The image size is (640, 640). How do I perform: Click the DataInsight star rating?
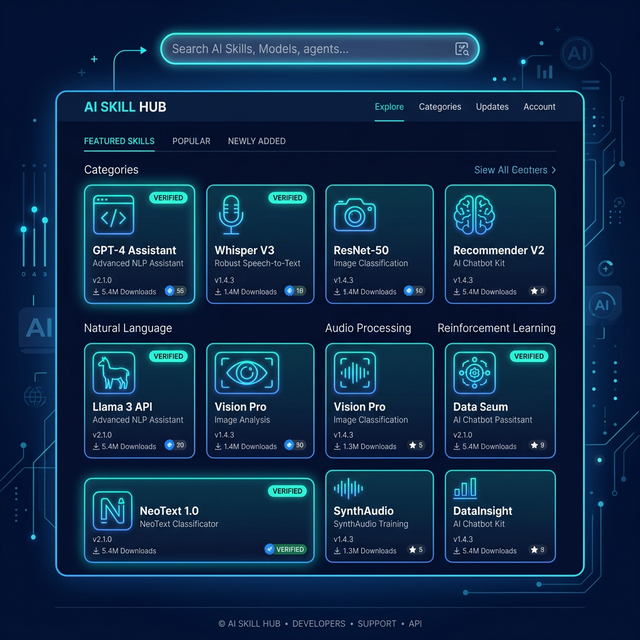coord(538,550)
